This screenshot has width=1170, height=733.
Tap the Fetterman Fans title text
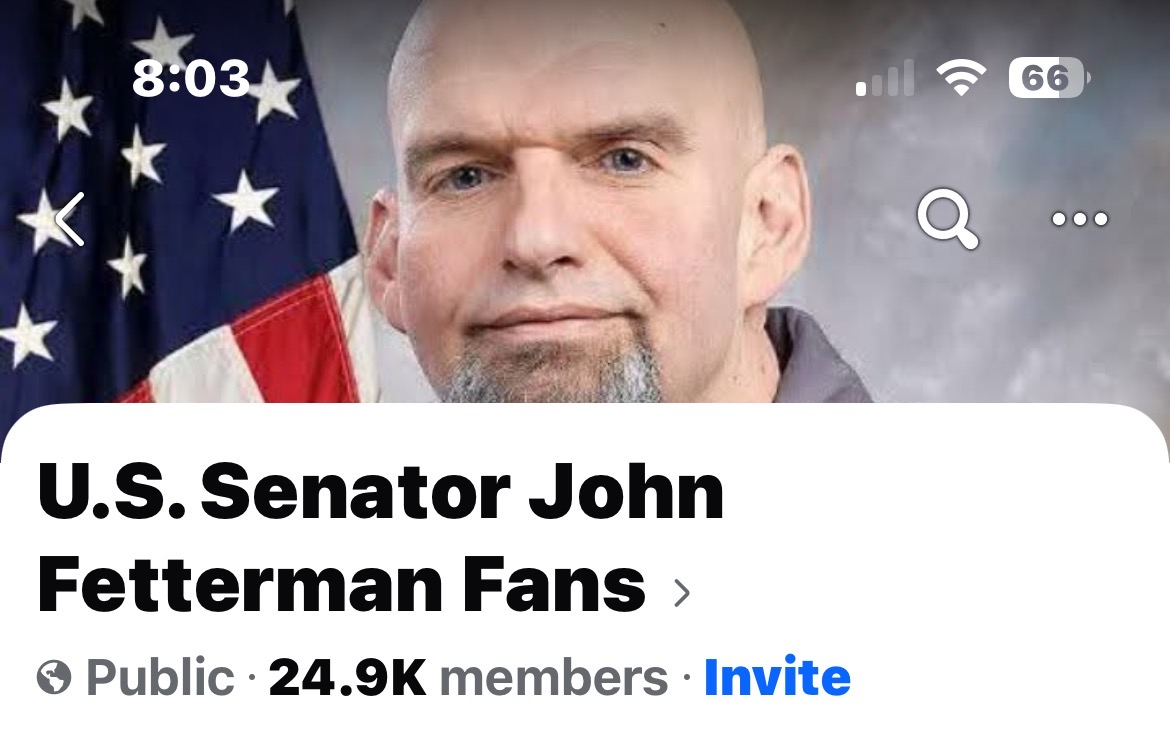tap(341, 584)
